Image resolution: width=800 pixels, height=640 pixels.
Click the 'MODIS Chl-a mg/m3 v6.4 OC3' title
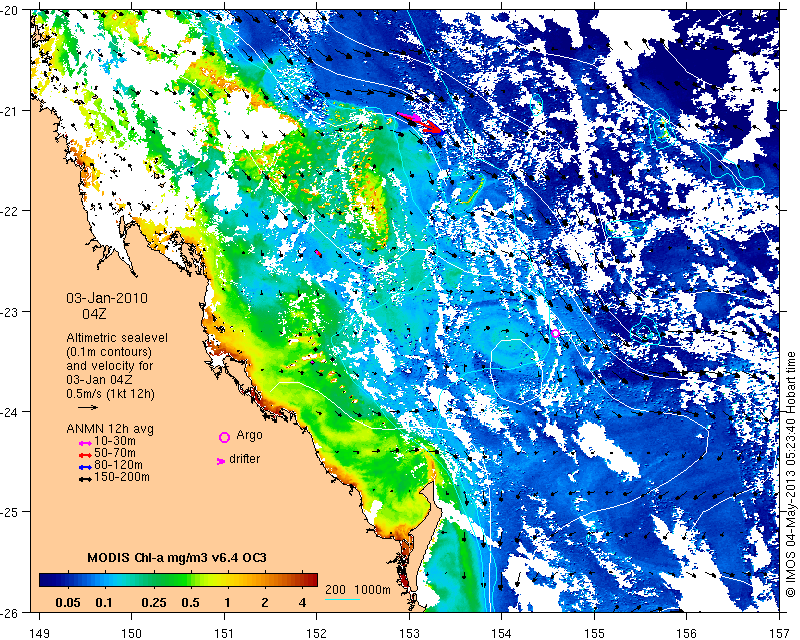click(177, 557)
